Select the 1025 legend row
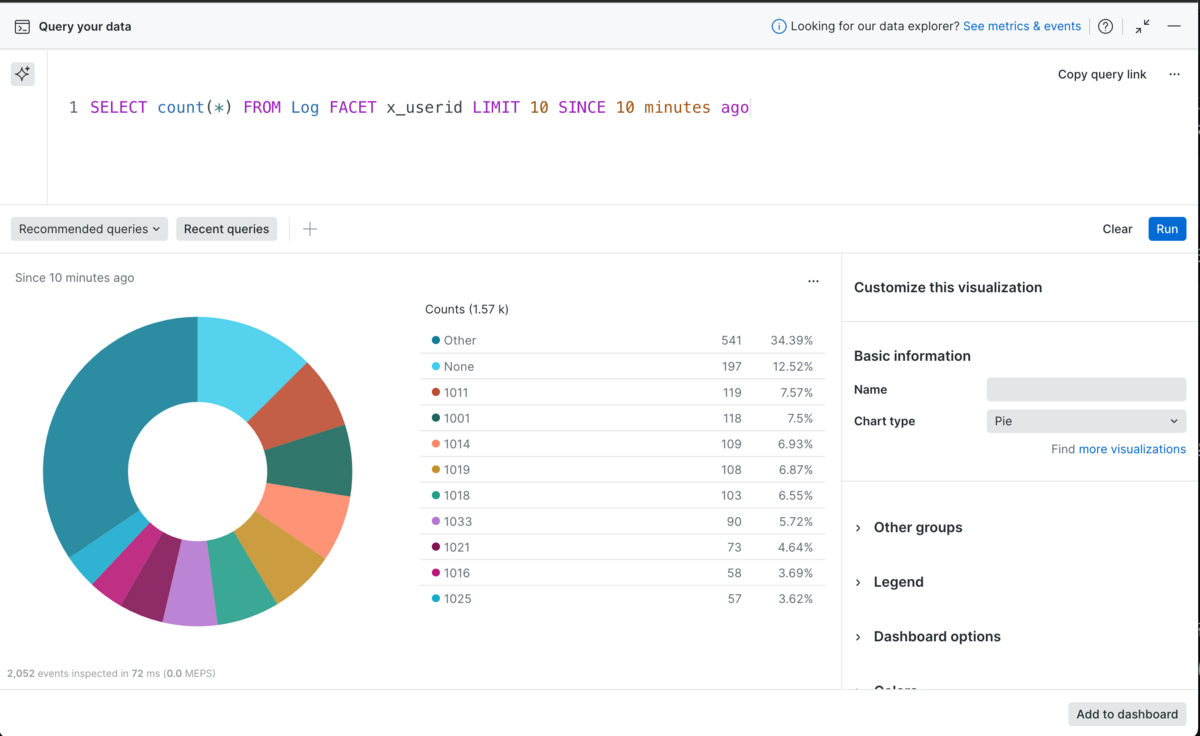1200x736 pixels. (623, 599)
